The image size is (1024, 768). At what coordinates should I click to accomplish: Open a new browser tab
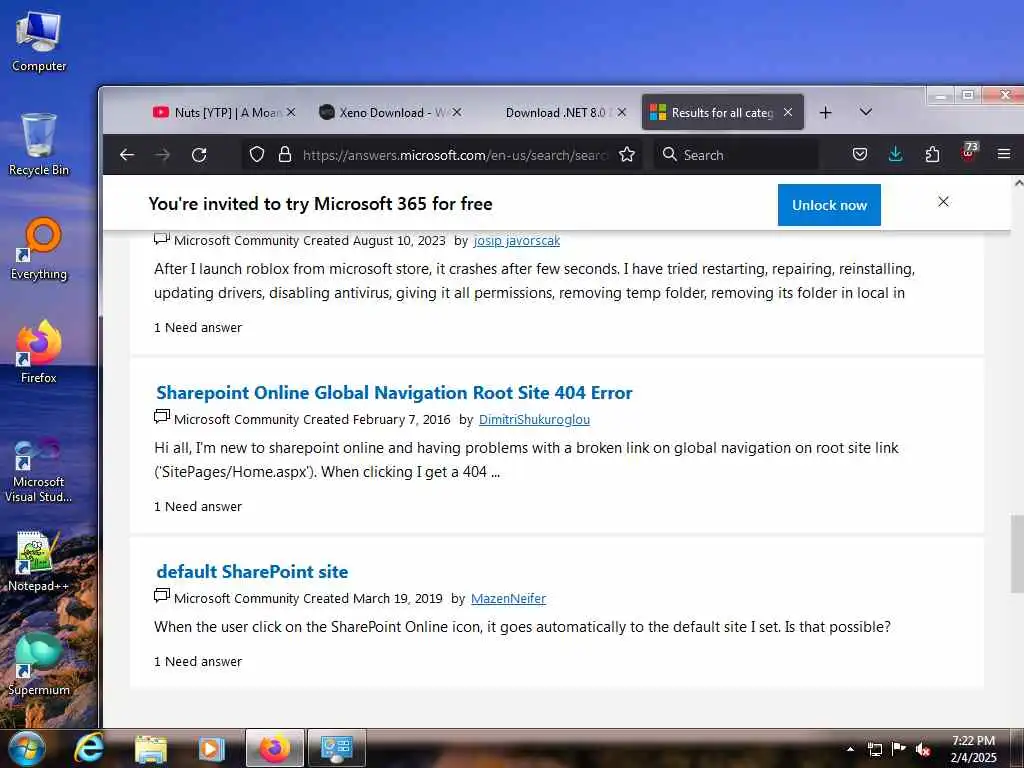(825, 112)
